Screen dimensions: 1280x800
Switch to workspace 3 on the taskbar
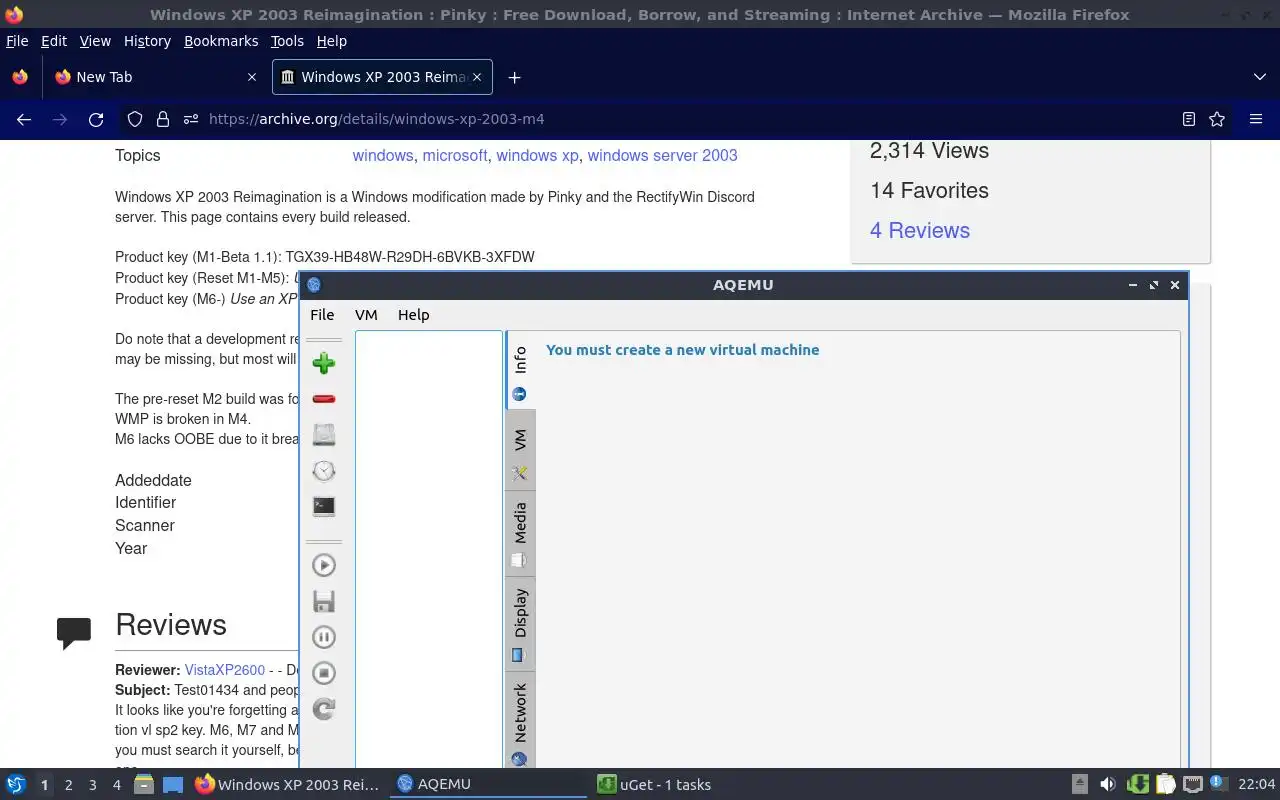point(92,785)
